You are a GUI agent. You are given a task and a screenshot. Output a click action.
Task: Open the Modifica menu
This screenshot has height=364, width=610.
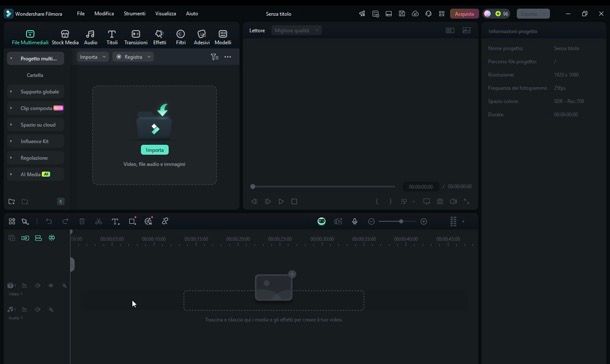pos(104,13)
